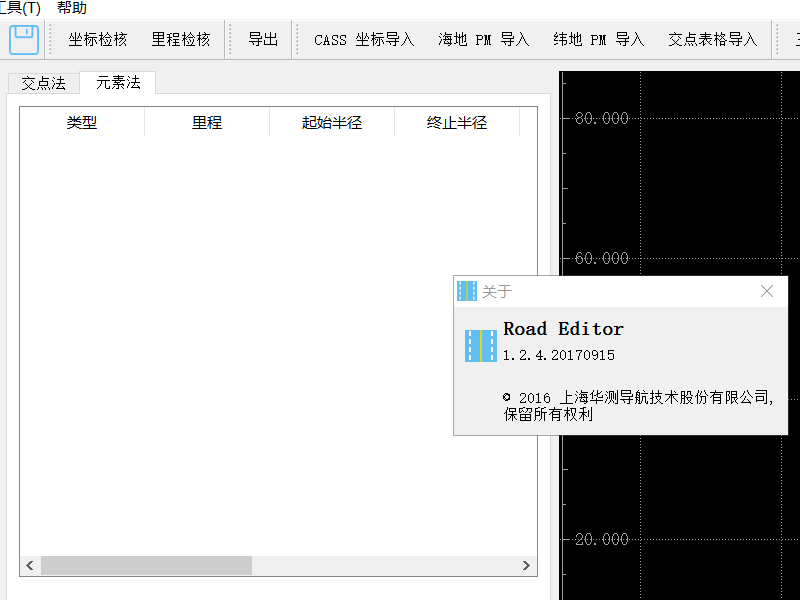Click the 关于 dialog title bar icon
Screen dimensions: 800x600
coord(467,291)
